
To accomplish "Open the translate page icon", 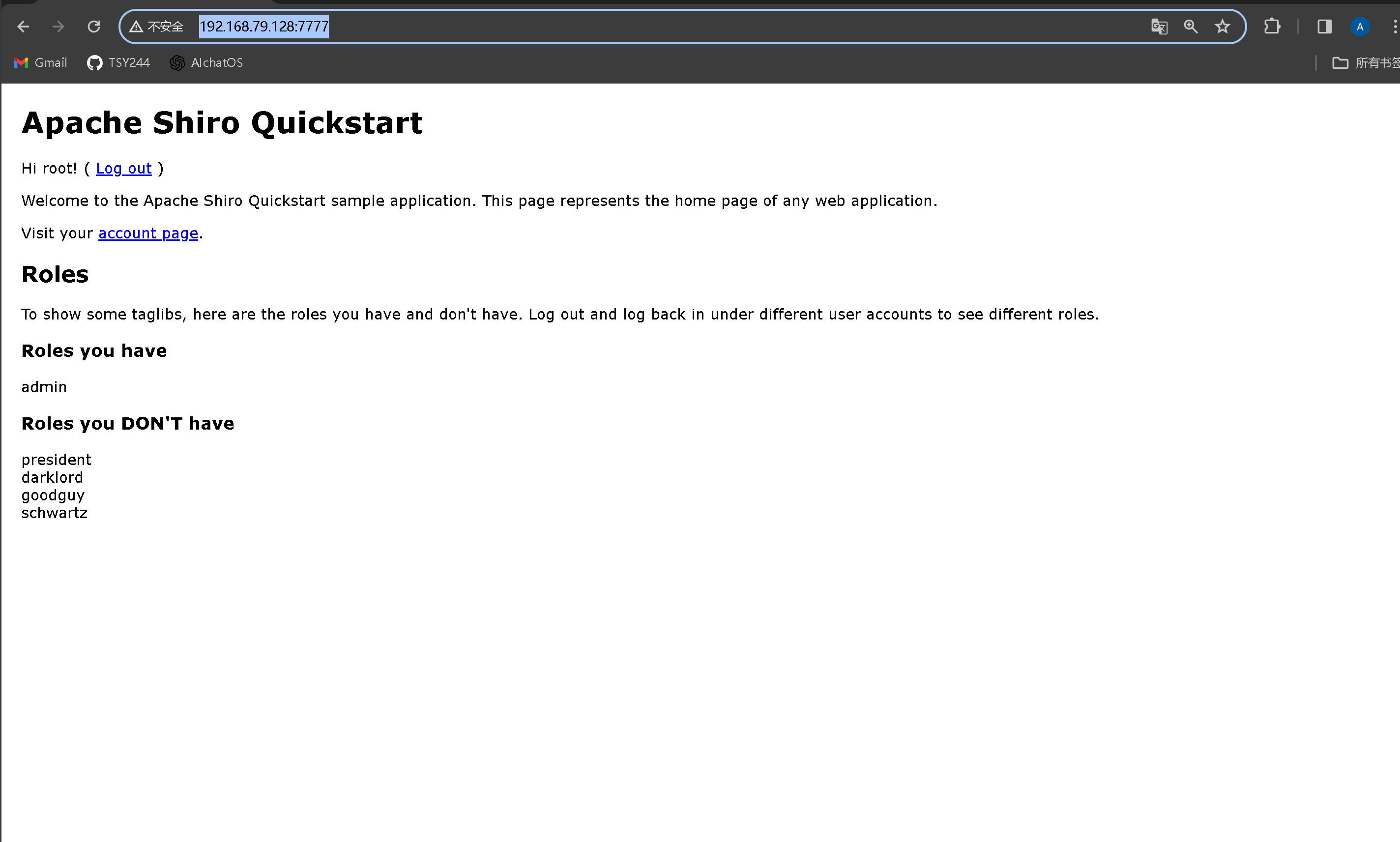I will (x=1159, y=27).
